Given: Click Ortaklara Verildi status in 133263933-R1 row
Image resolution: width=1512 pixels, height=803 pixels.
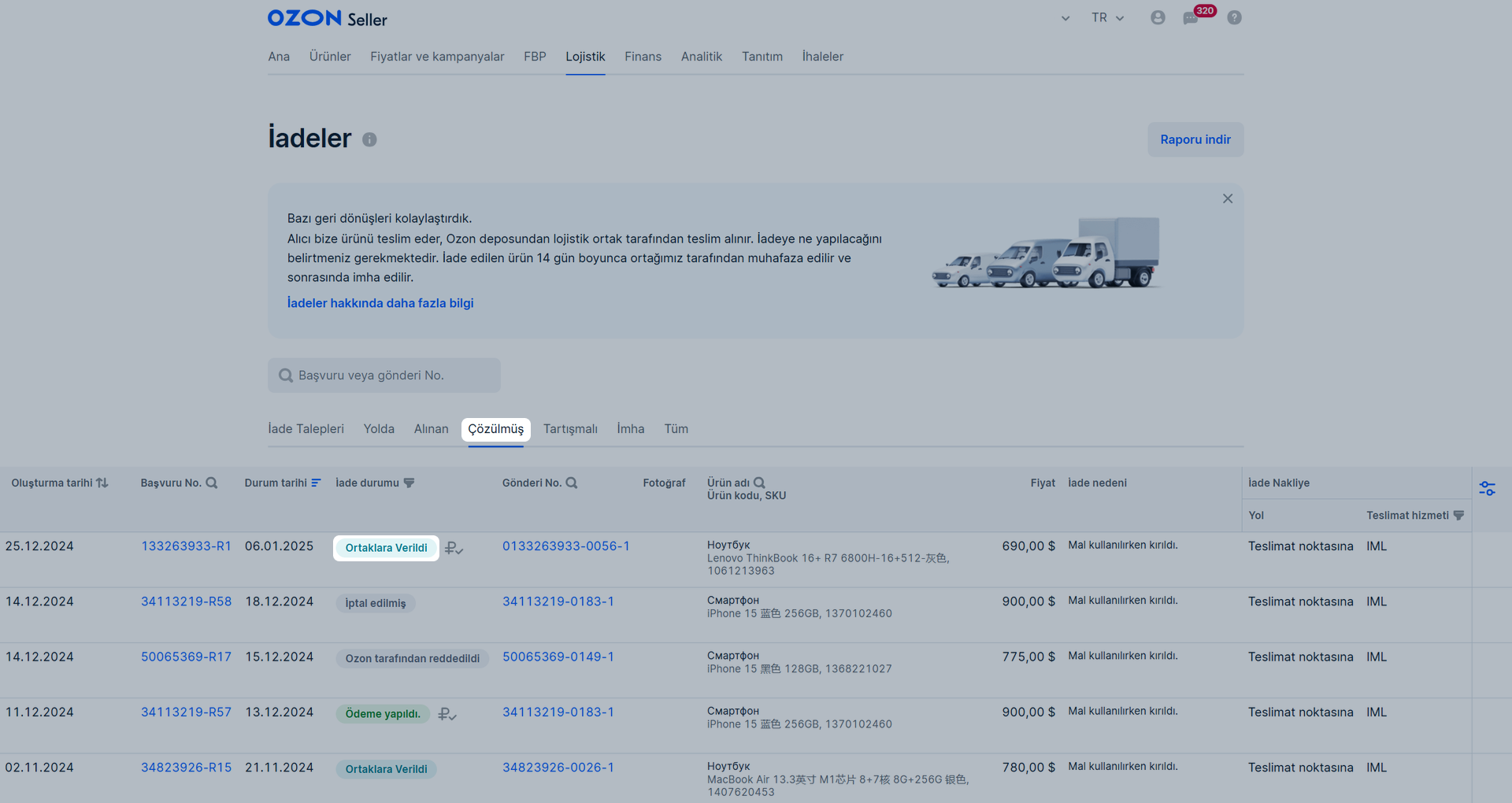Looking at the screenshot, I should click(387, 548).
